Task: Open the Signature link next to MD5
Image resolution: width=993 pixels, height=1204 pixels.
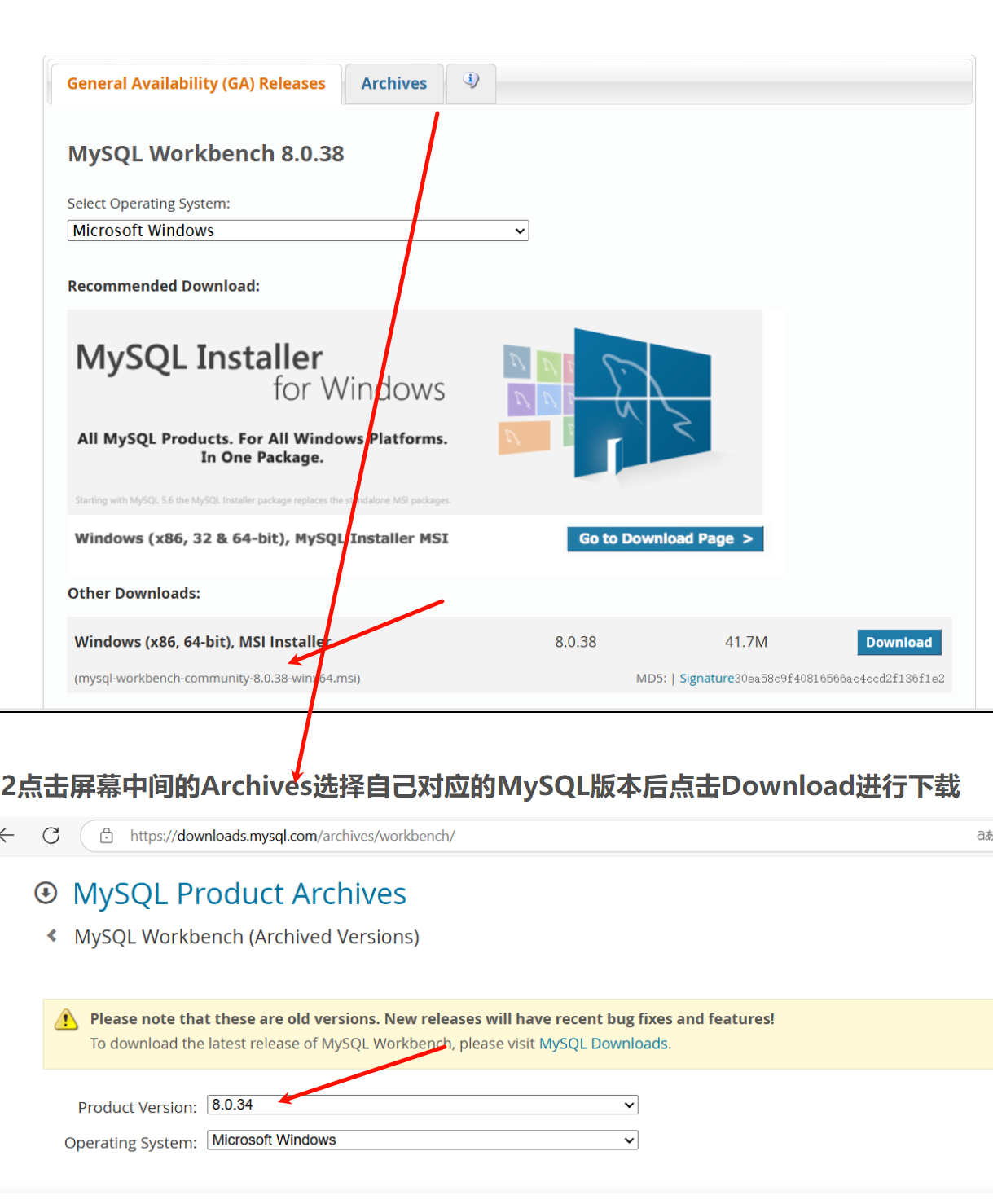Action: tap(707, 678)
